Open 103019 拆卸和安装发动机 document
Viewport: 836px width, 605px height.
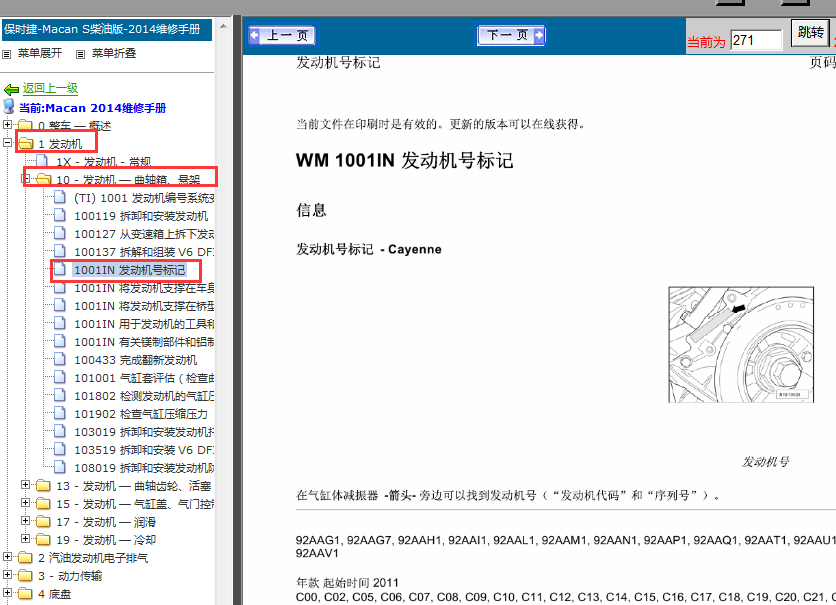[144, 432]
